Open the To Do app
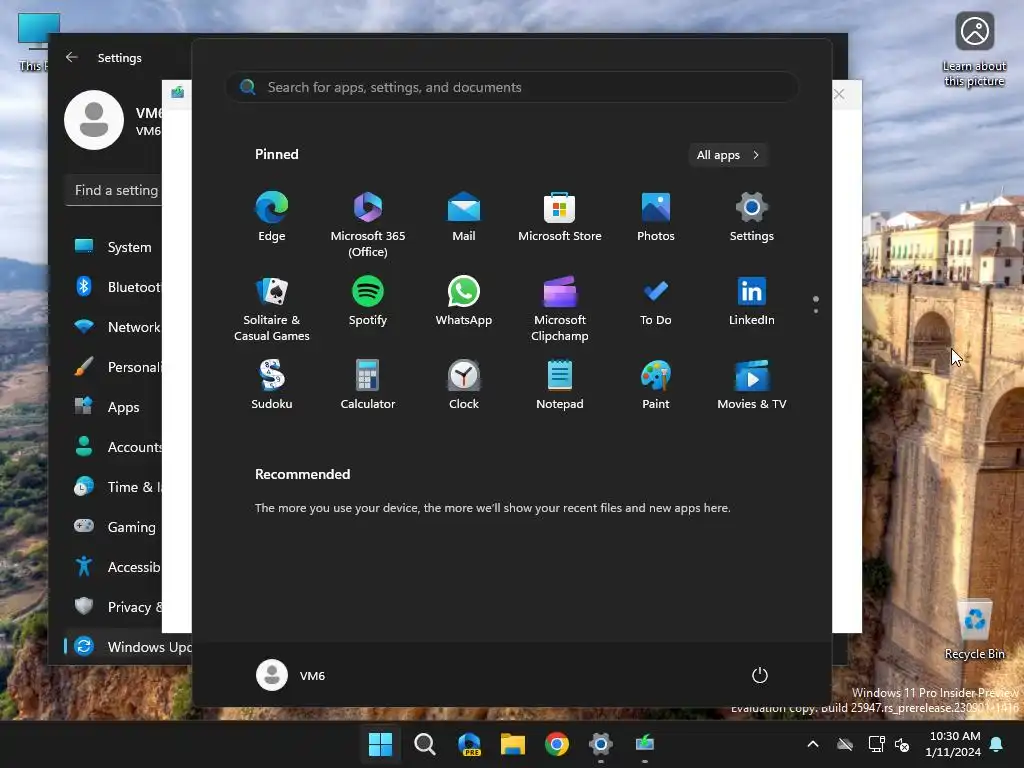1024x768 pixels. tap(656, 301)
